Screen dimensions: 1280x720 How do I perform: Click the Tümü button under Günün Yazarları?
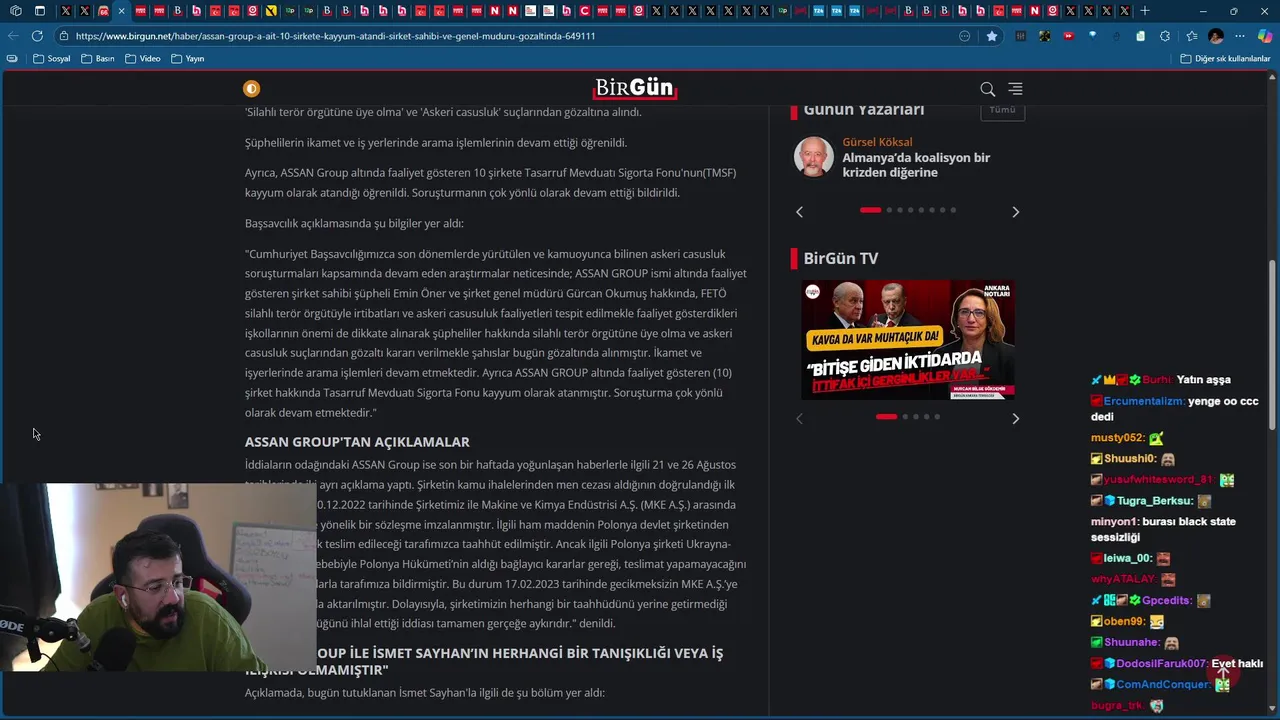click(x=1002, y=109)
